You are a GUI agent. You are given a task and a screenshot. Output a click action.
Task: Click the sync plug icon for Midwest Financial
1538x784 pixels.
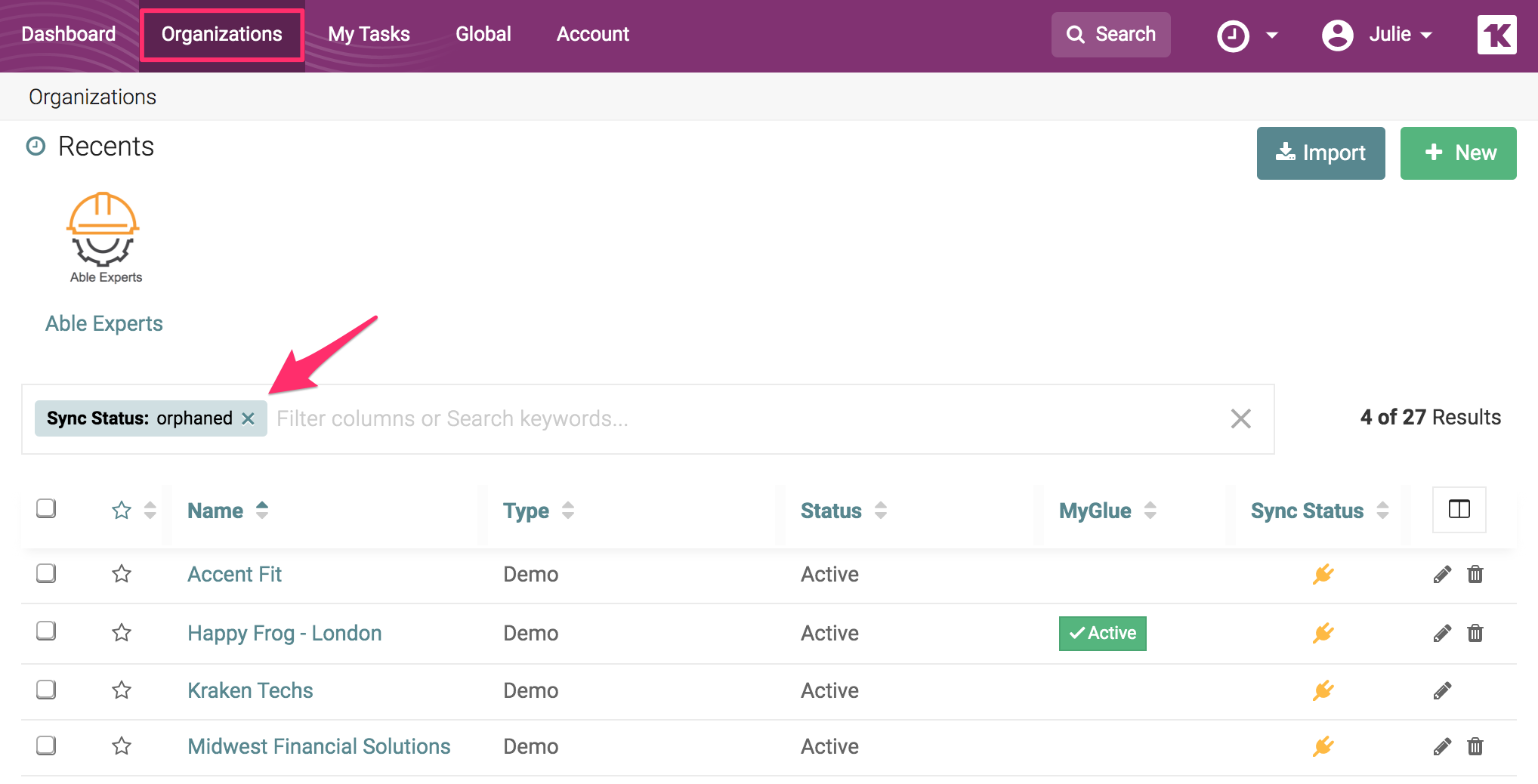[1323, 747]
